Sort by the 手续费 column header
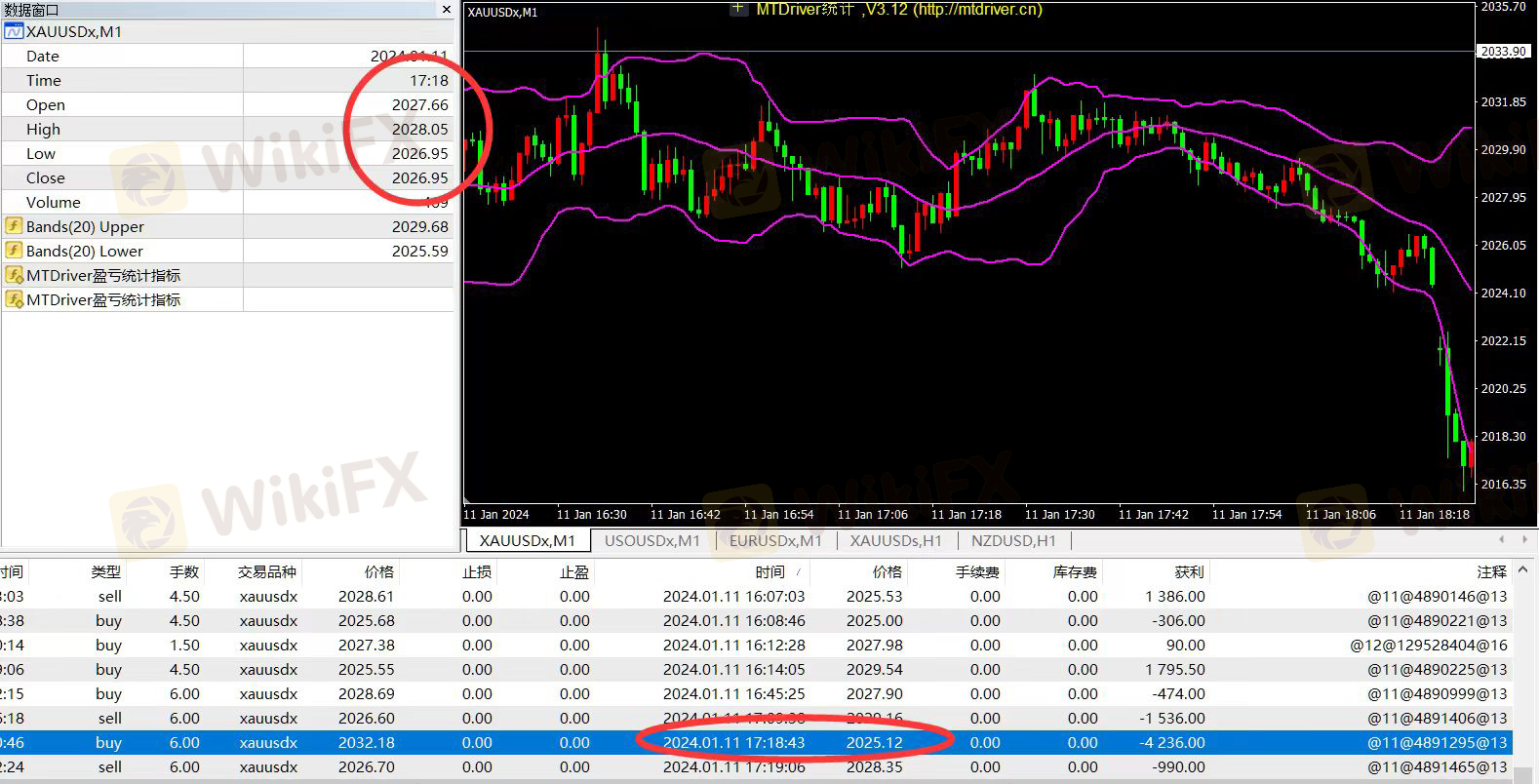The image size is (1539, 784). point(977,572)
